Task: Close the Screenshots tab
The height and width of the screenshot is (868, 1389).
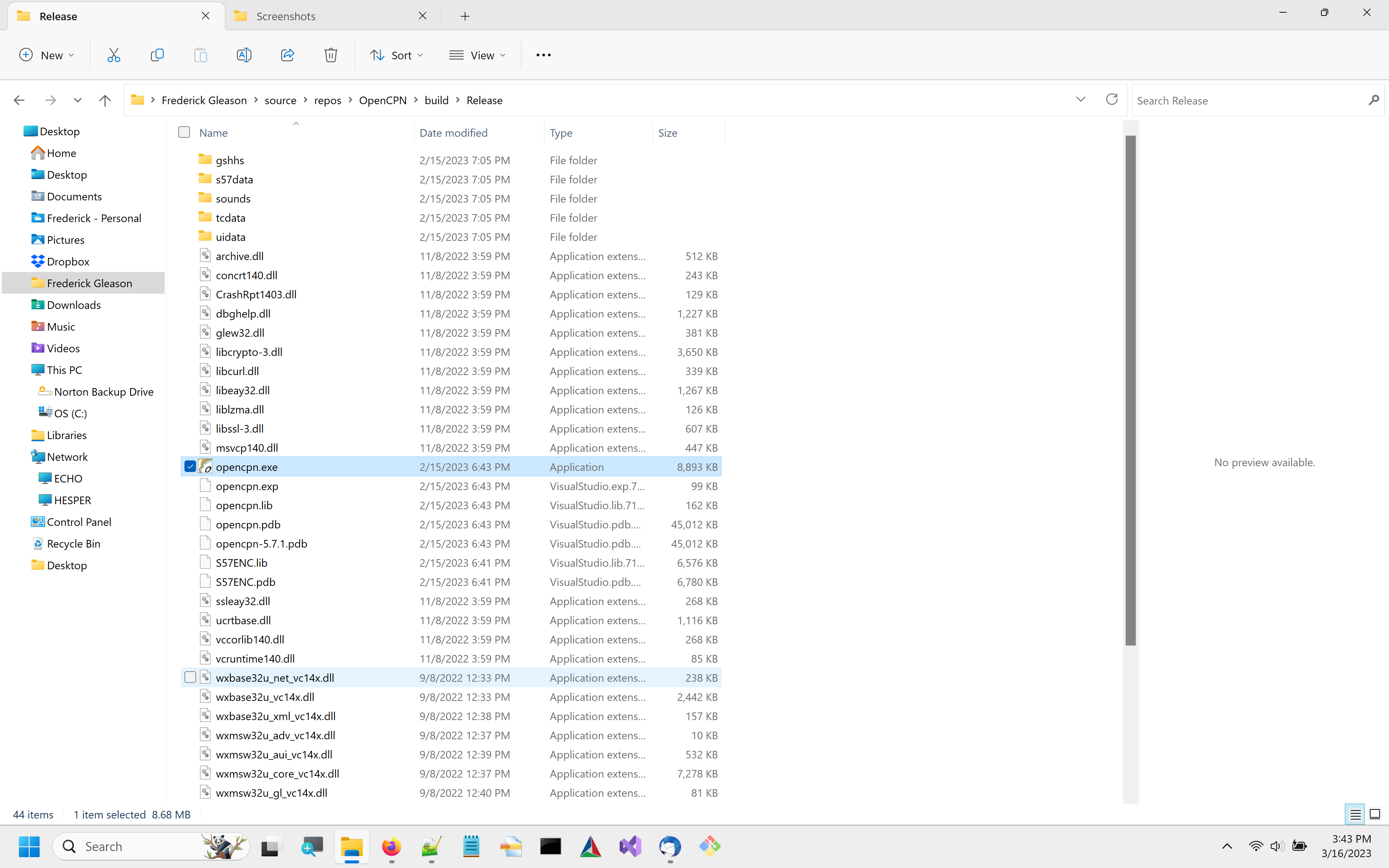Action: click(x=422, y=16)
